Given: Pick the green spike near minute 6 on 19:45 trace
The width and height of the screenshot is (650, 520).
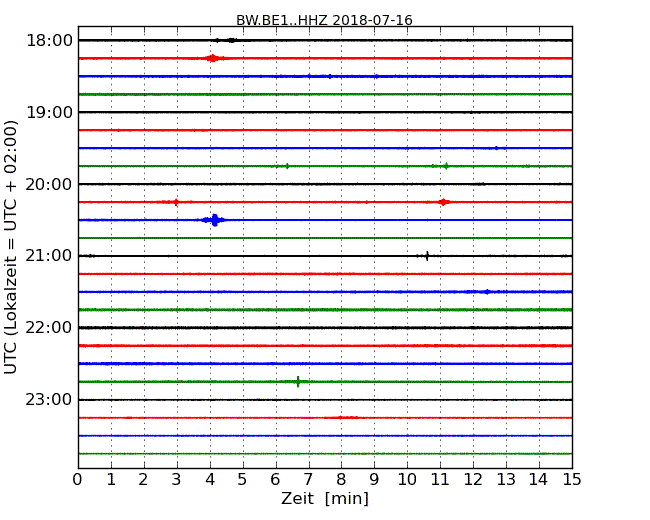Looking at the screenshot, I should click(x=287, y=166).
